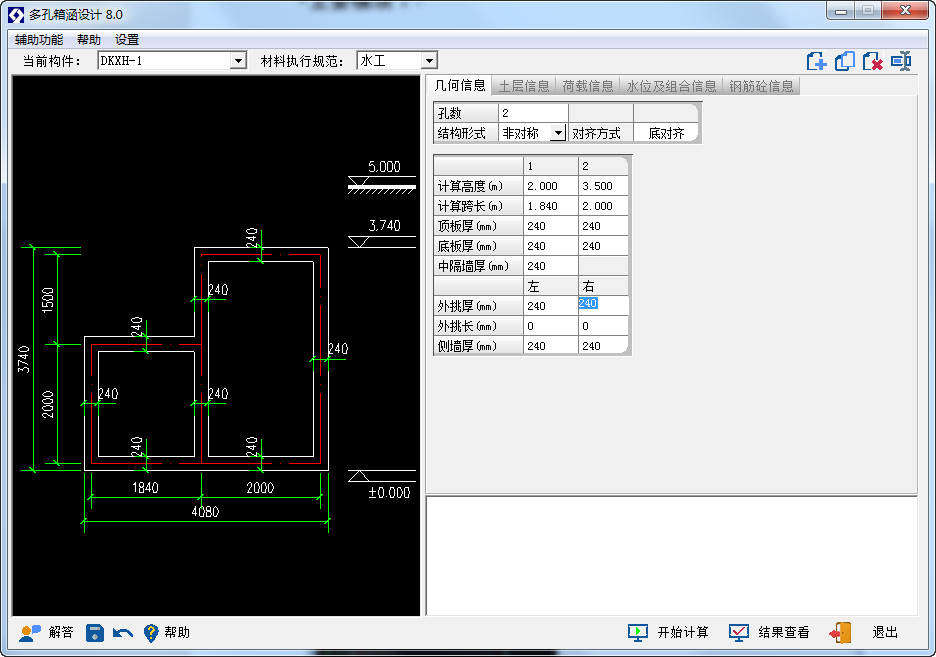936x657 pixels.
Task: Close the 多孔箱涵设计 8.0 window
Action: pyautogui.click(x=905, y=11)
